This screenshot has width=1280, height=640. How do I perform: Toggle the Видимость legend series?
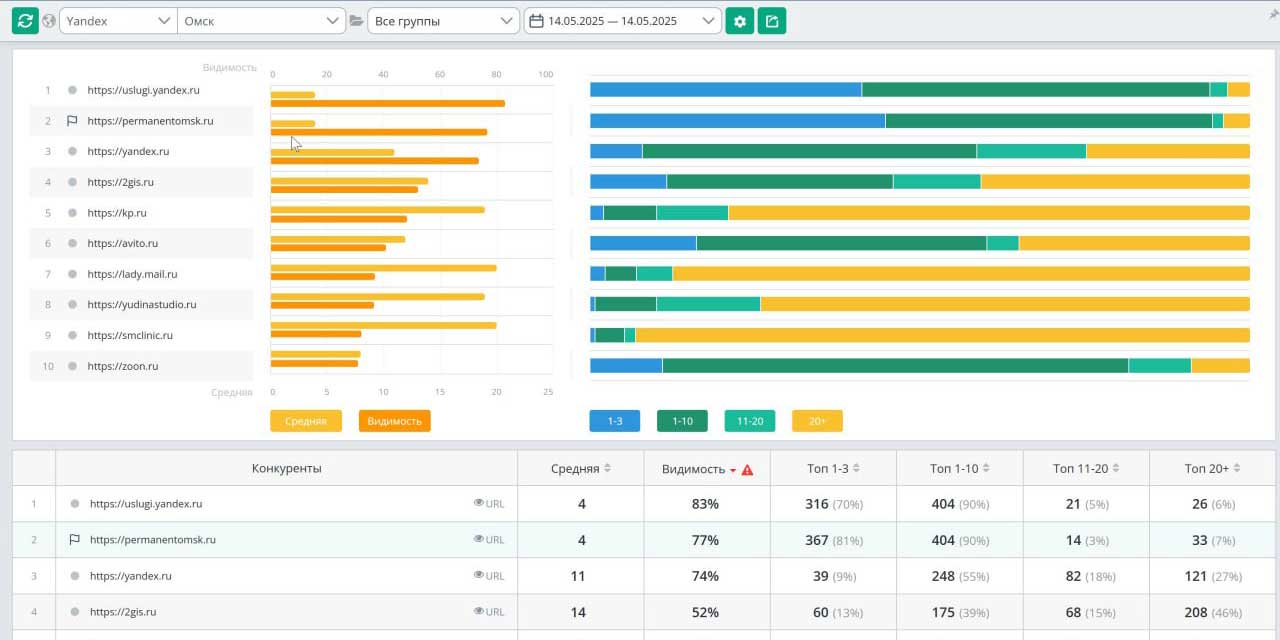click(394, 421)
